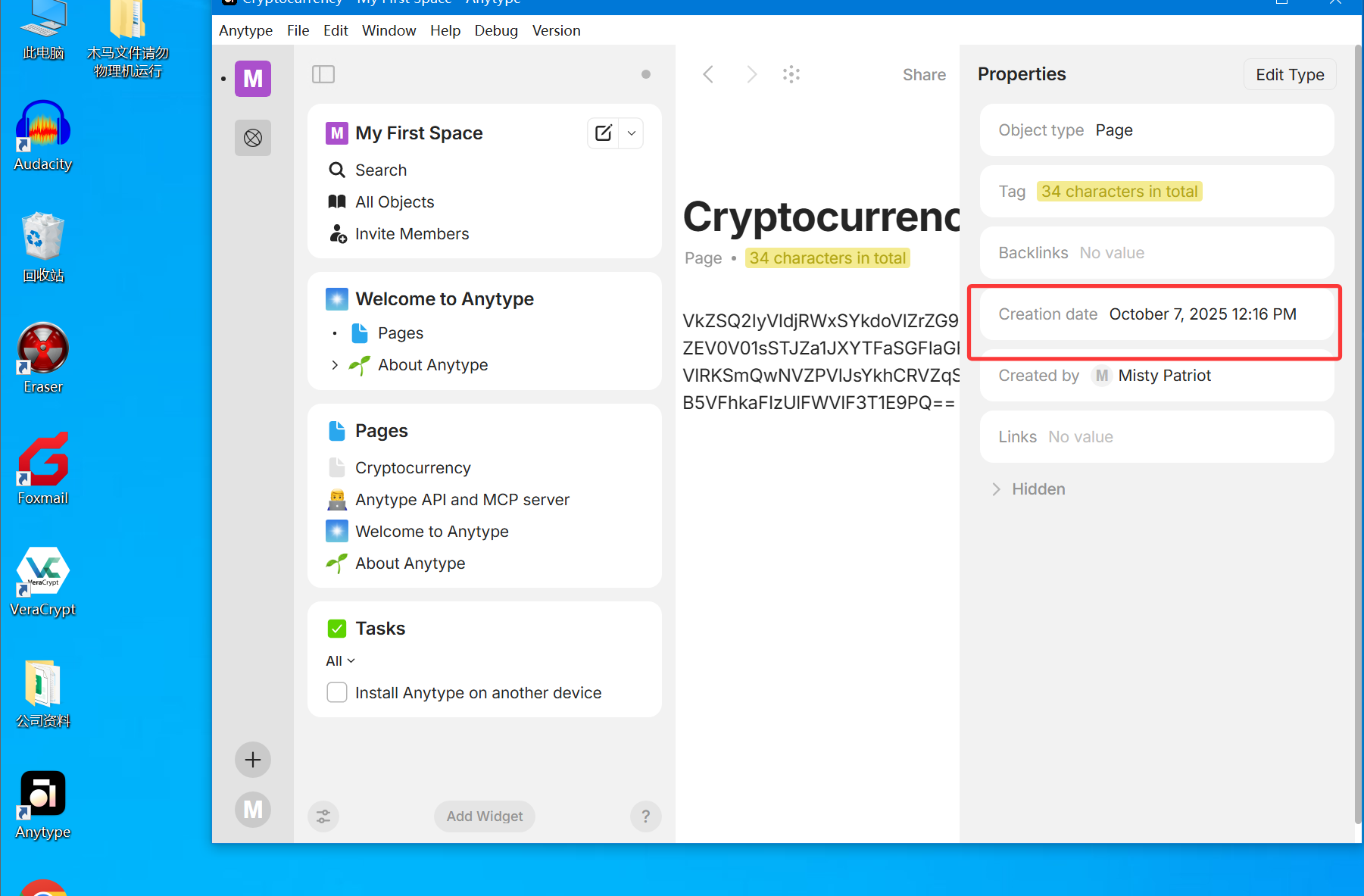
Task: Click the 公司资料 folder on the desktop
Action: [x=43, y=693]
